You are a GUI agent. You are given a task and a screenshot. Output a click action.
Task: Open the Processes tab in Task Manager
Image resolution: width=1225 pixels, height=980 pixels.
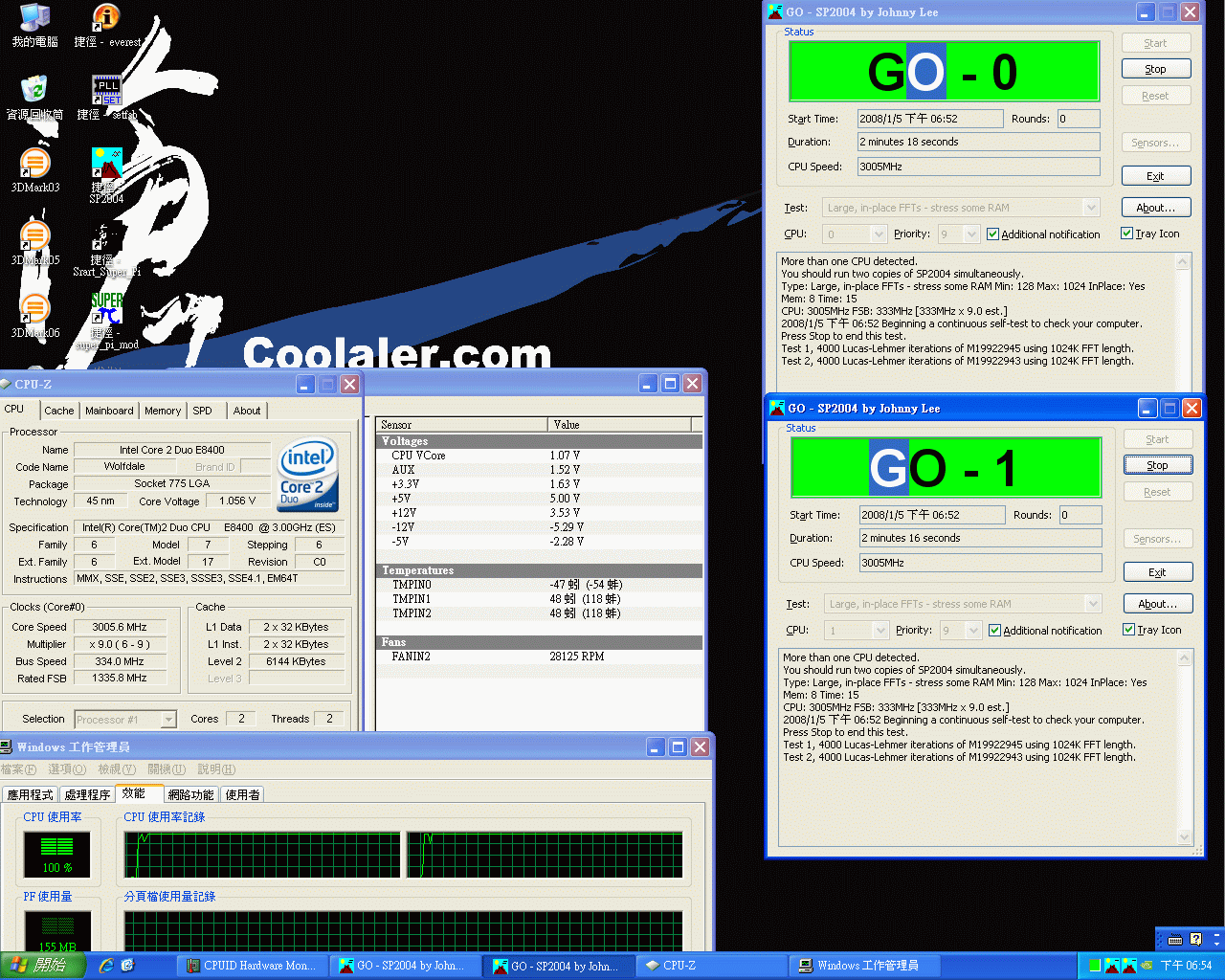pos(87,794)
